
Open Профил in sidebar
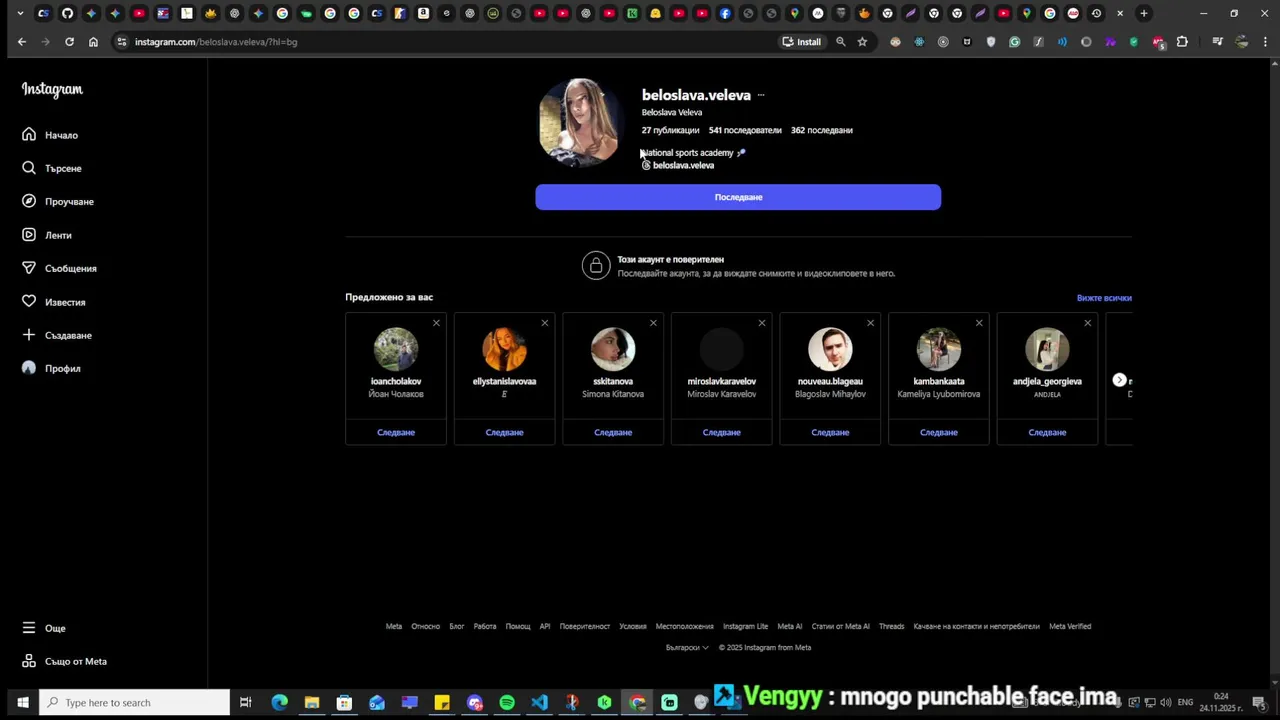tap(51, 368)
